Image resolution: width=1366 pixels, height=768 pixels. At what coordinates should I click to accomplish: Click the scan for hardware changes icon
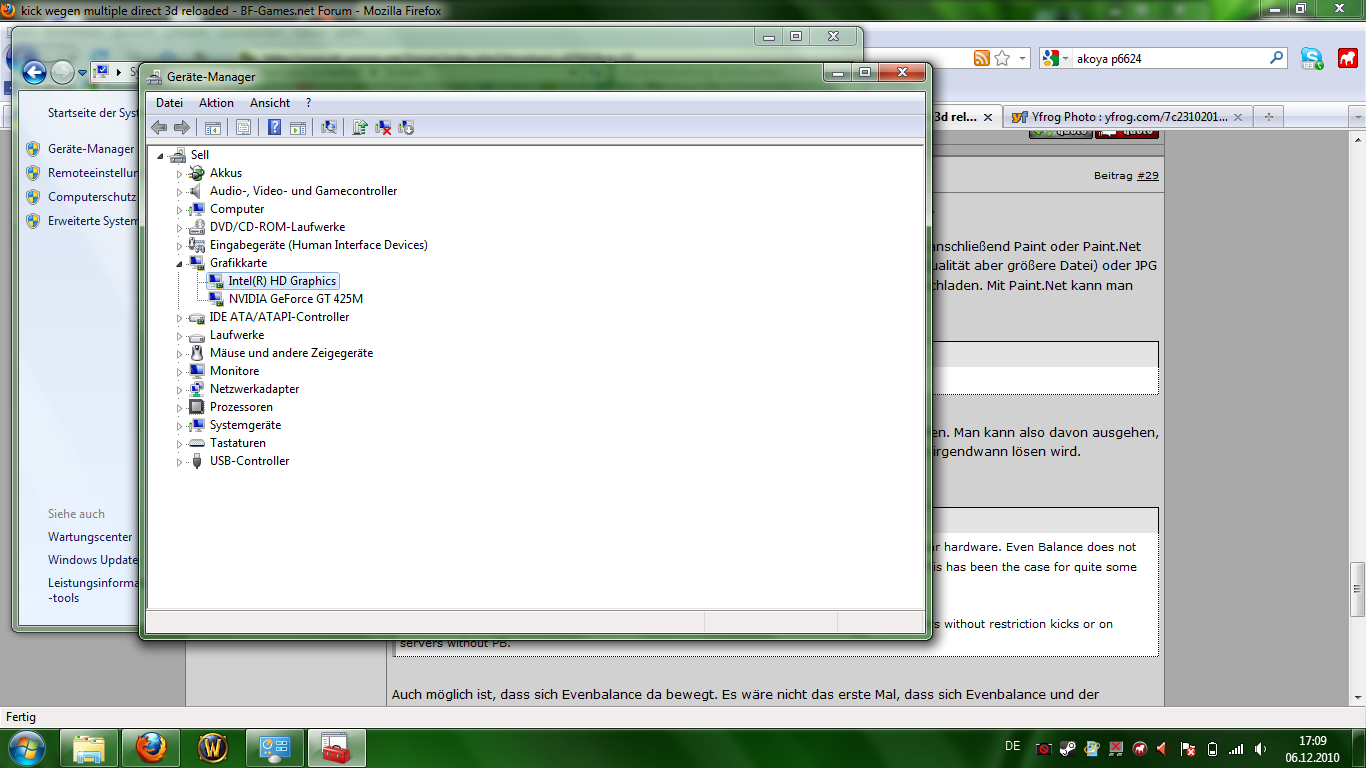click(x=328, y=127)
